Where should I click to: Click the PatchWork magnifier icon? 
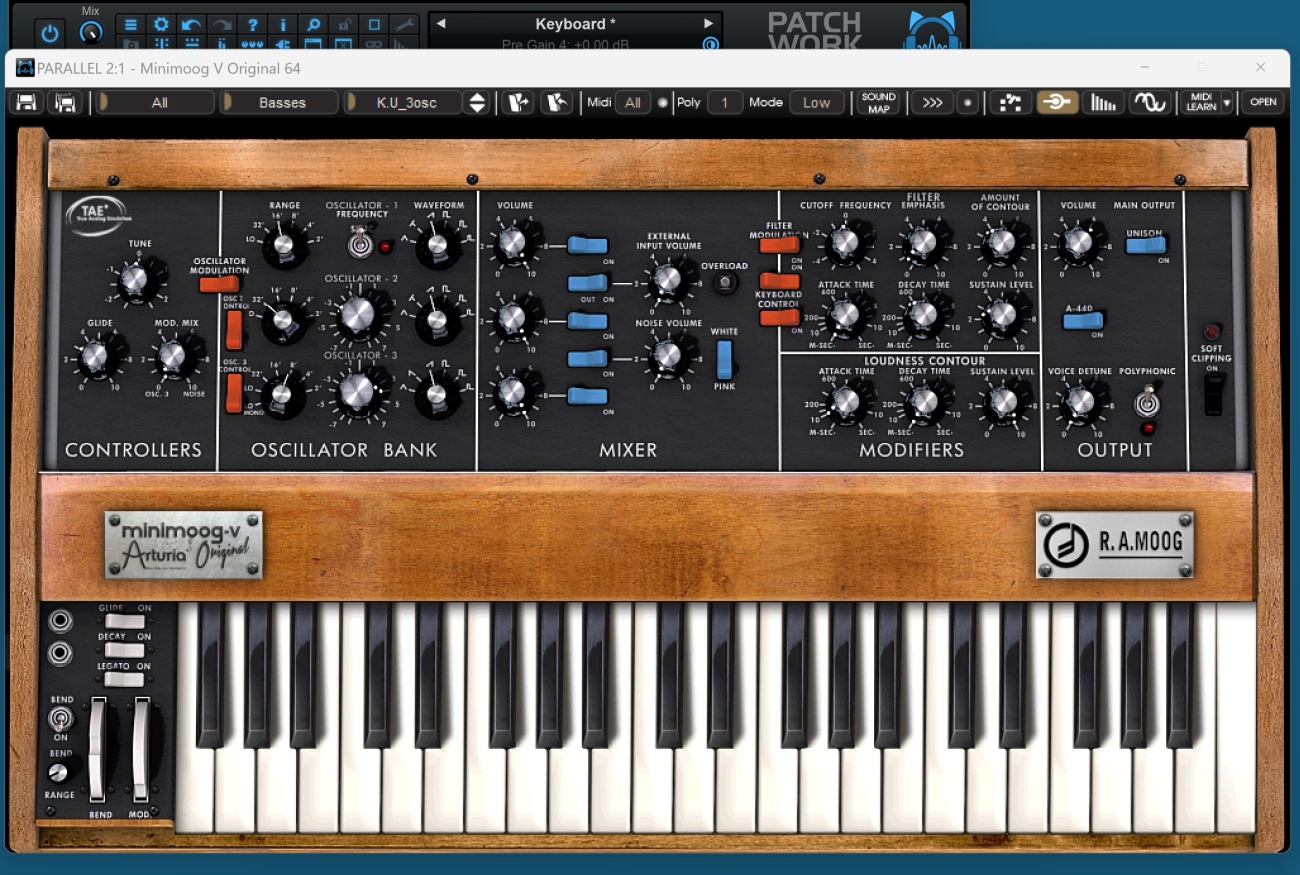[313, 24]
